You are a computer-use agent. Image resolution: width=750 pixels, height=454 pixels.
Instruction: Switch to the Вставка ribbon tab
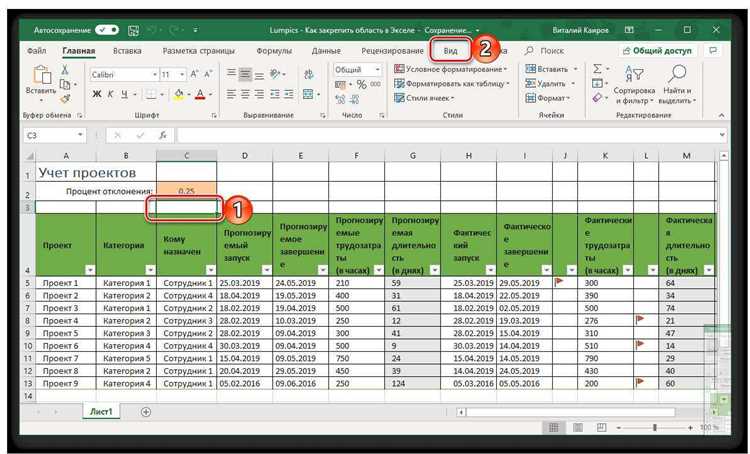[127, 51]
